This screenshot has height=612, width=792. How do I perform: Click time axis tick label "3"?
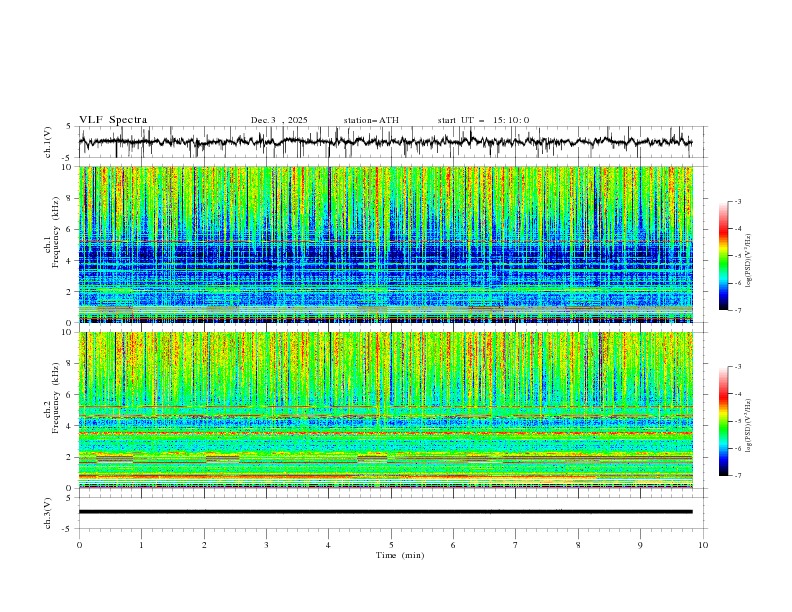tap(266, 545)
